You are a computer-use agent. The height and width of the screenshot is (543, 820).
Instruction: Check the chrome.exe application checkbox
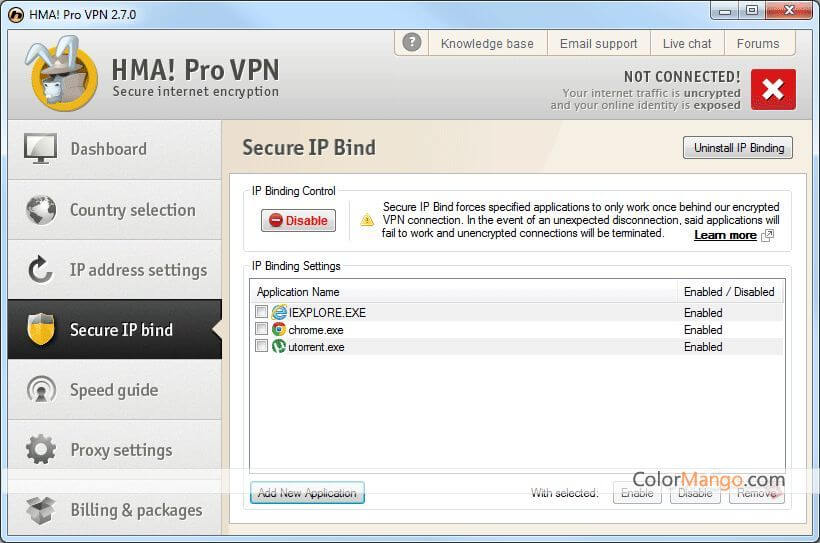tap(262, 329)
